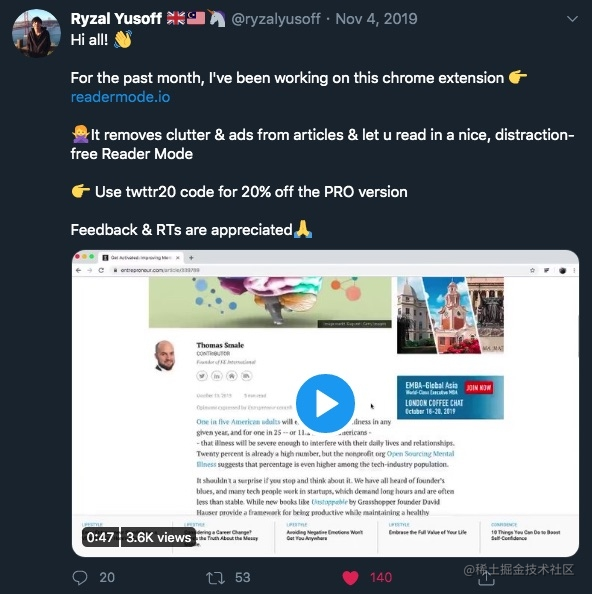Click the bookmark star in video's address bar

tap(532, 270)
